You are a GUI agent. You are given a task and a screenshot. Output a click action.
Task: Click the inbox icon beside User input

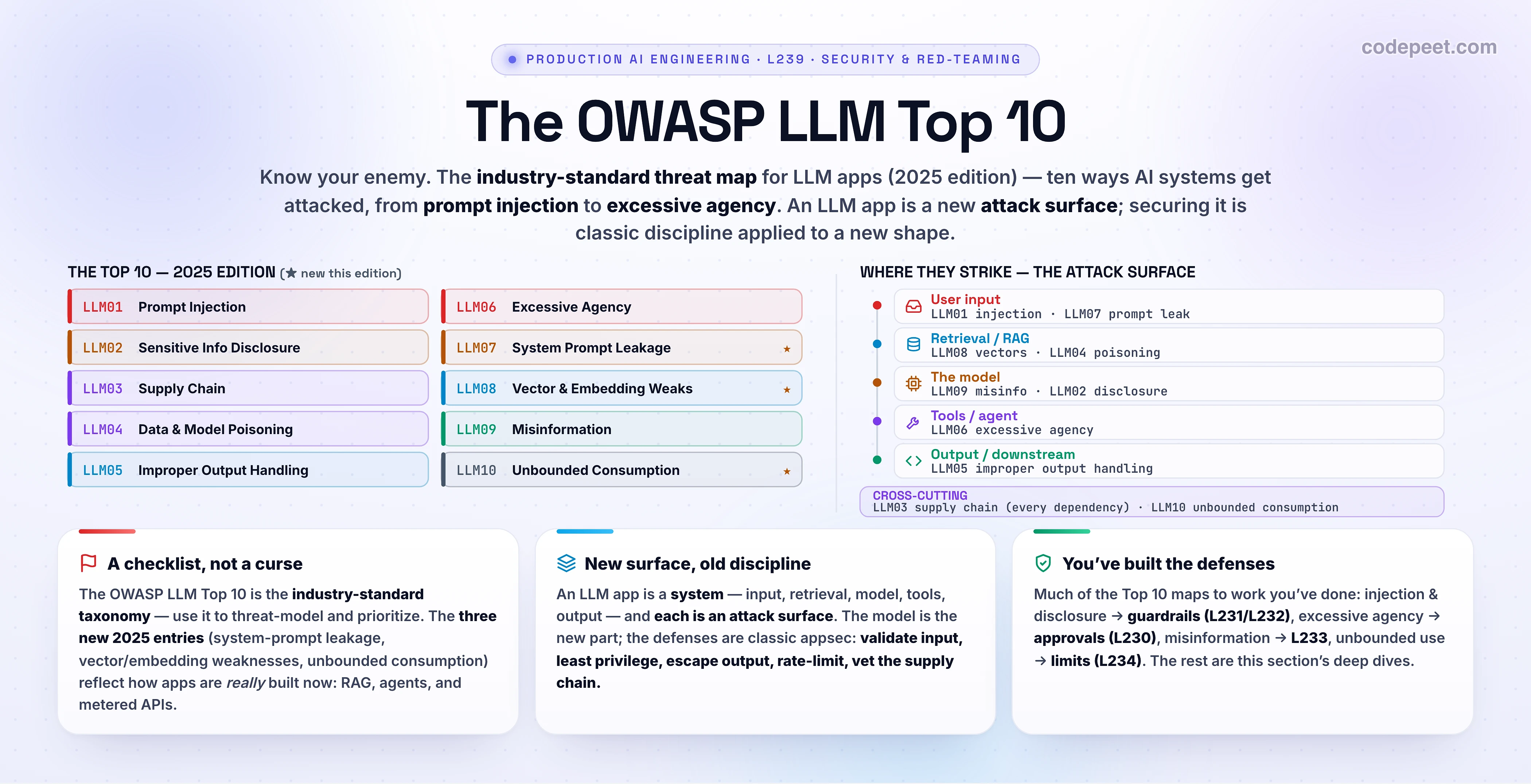(913, 307)
